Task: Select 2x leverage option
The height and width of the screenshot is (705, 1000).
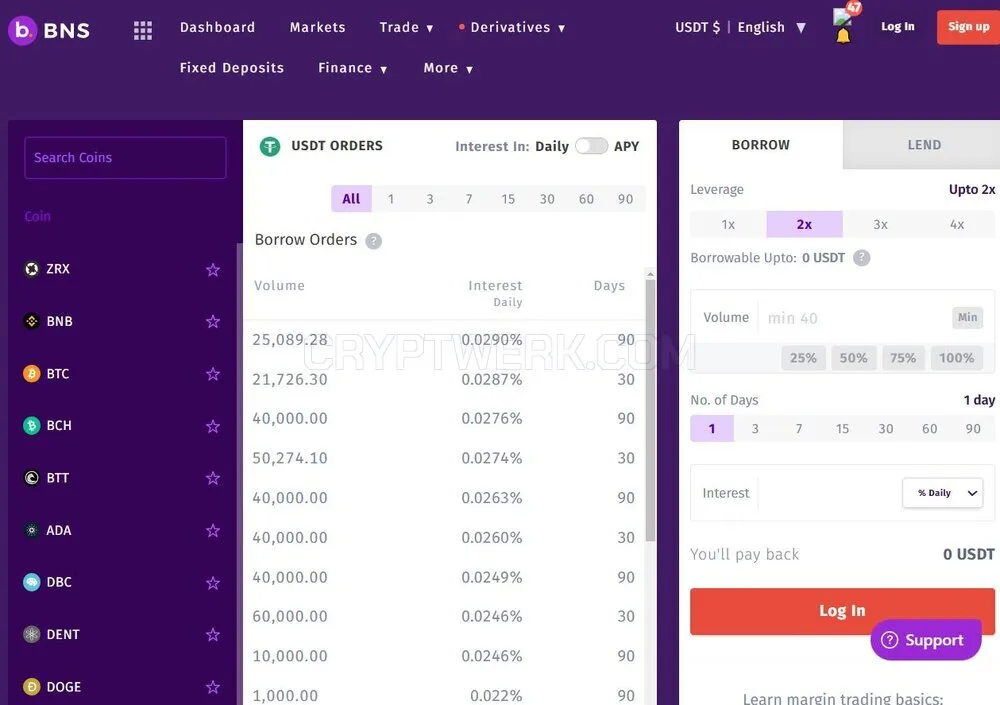Action: click(804, 225)
